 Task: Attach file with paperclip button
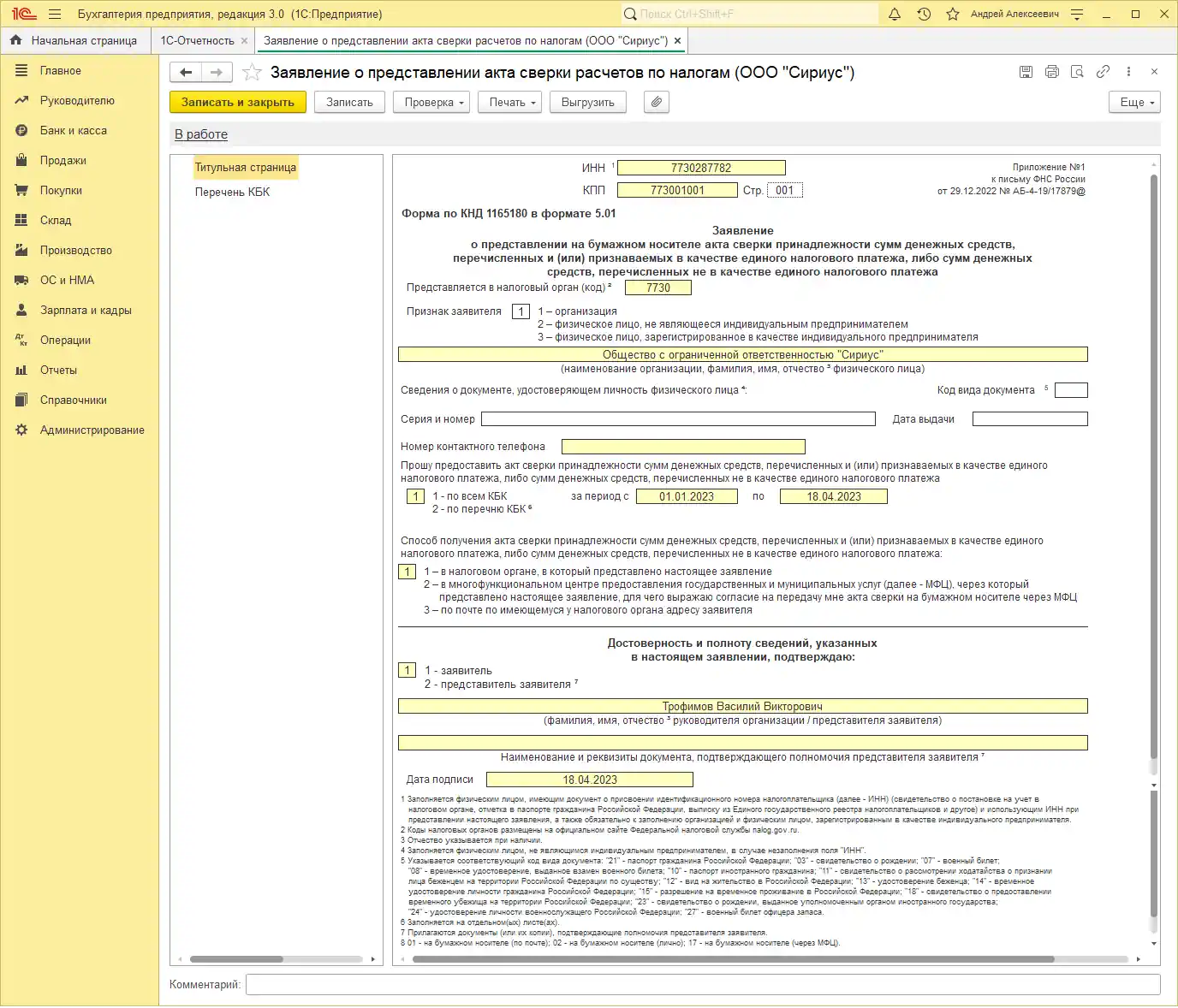click(x=656, y=102)
